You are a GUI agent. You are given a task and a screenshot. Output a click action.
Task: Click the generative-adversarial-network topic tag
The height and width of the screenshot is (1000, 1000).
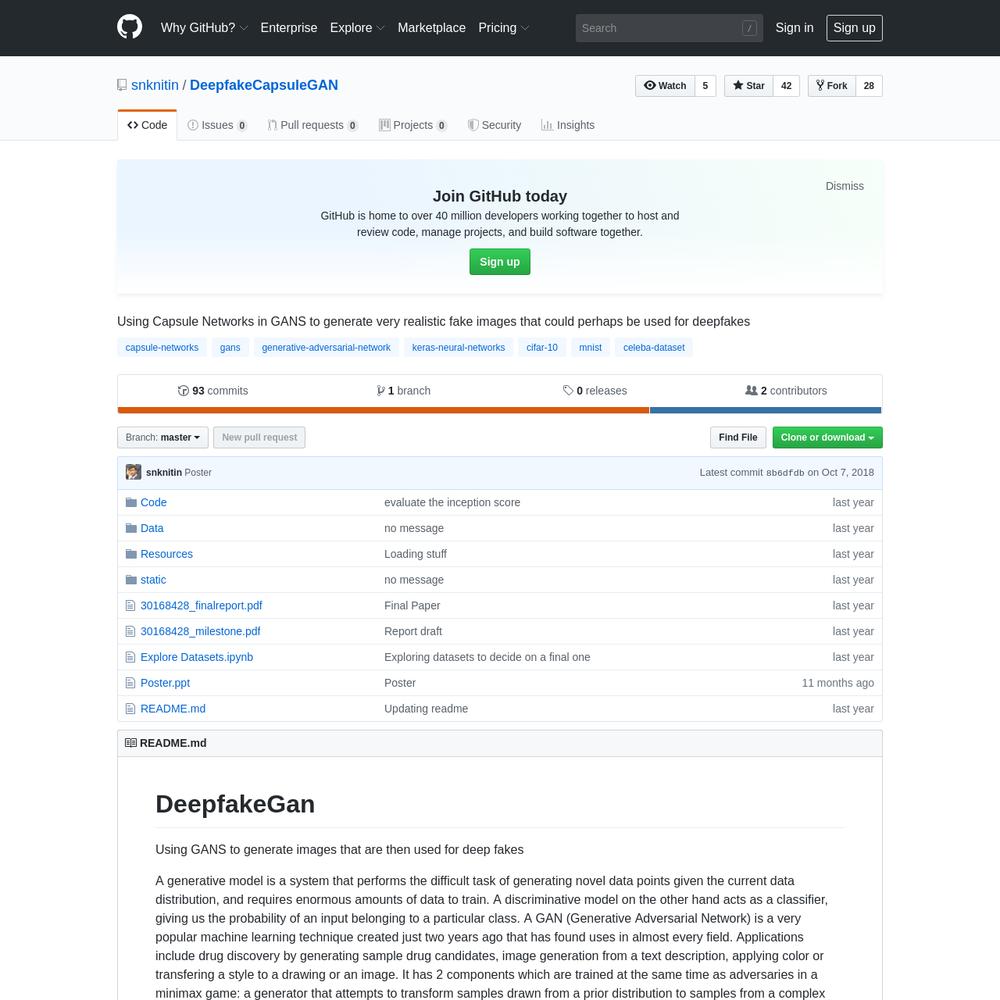point(326,348)
